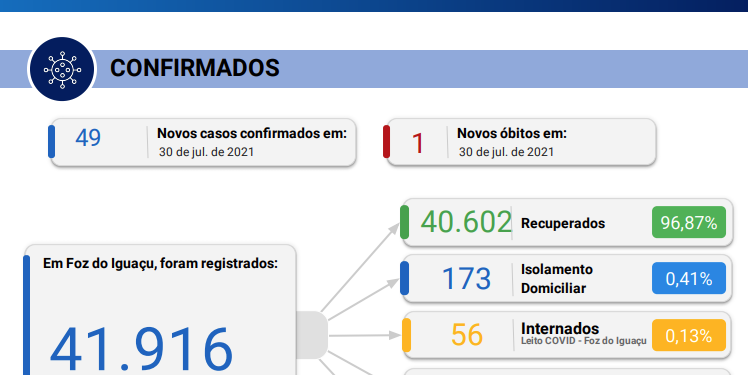Click the Internados label
Screen dimensions: 748x375
point(560,328)
